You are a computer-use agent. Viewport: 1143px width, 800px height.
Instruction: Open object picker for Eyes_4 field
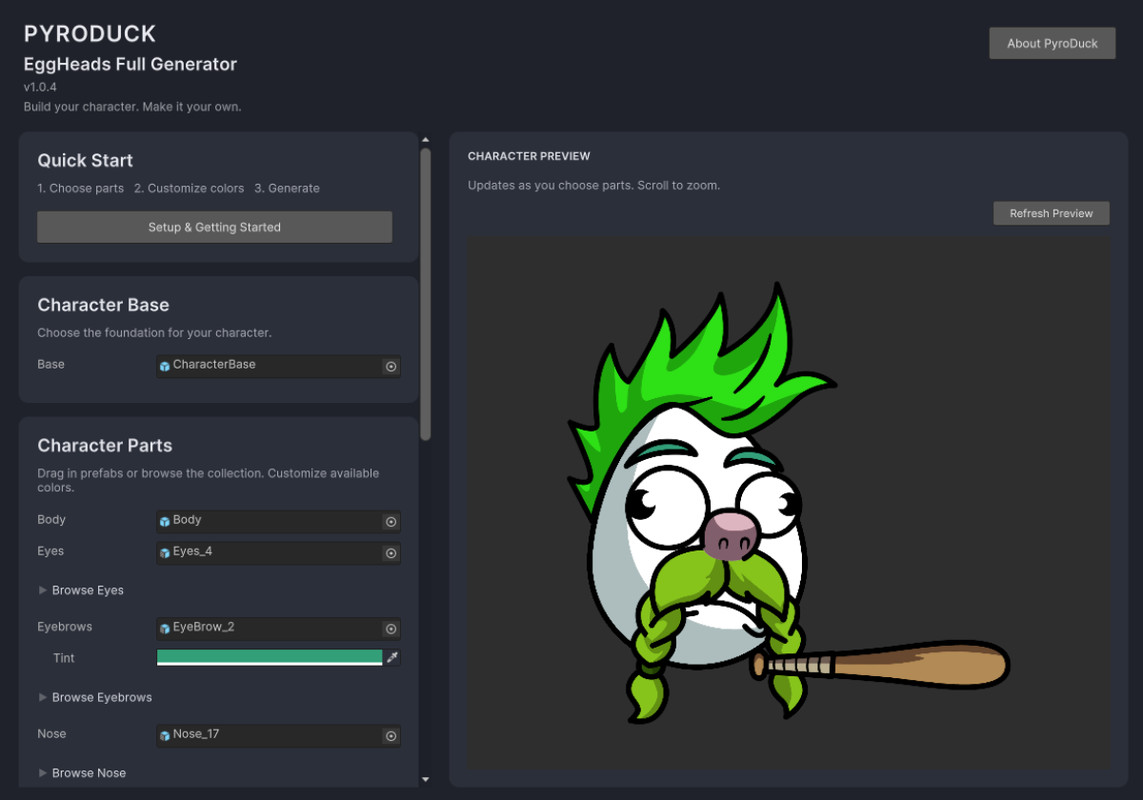(391, 554)
